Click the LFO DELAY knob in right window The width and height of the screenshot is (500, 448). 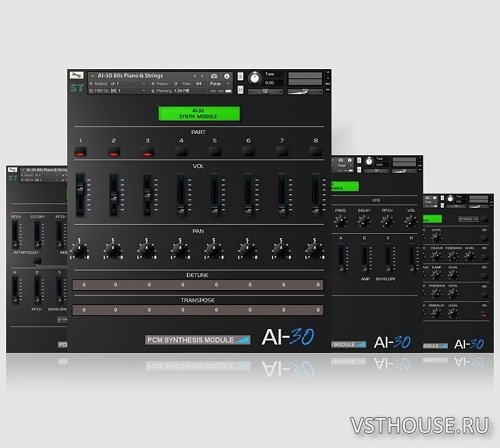tap(364, 221)
